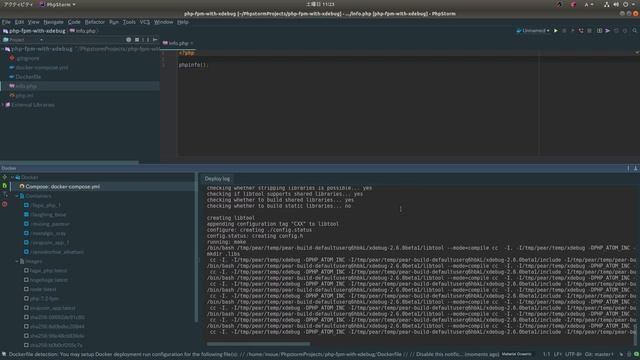Open the Unnamed run configuration dropdown
The width and height of the screenshot is (640, 360).
click(x=533, y=31)
